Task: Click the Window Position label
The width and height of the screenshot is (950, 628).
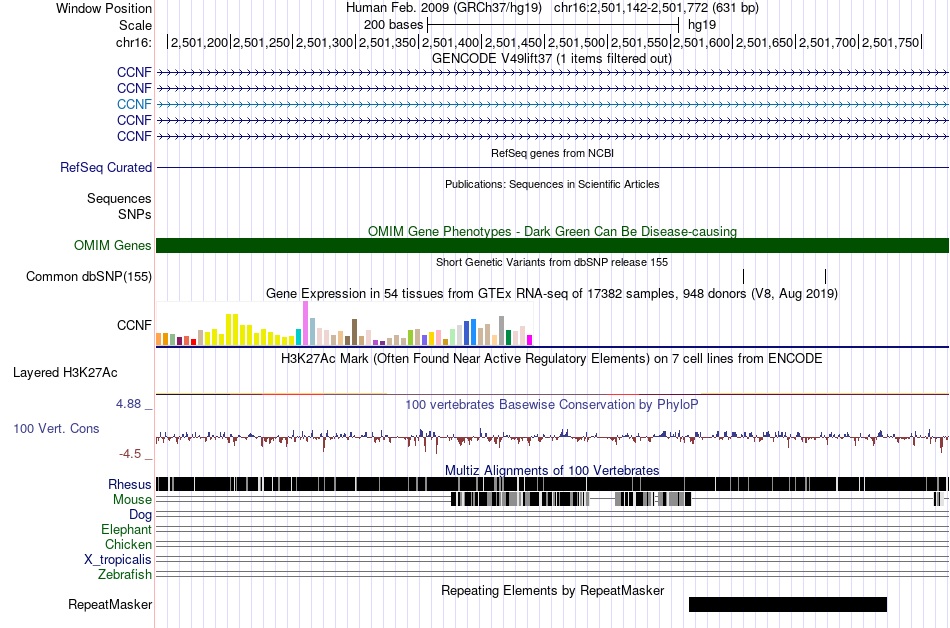Action: 104,8
